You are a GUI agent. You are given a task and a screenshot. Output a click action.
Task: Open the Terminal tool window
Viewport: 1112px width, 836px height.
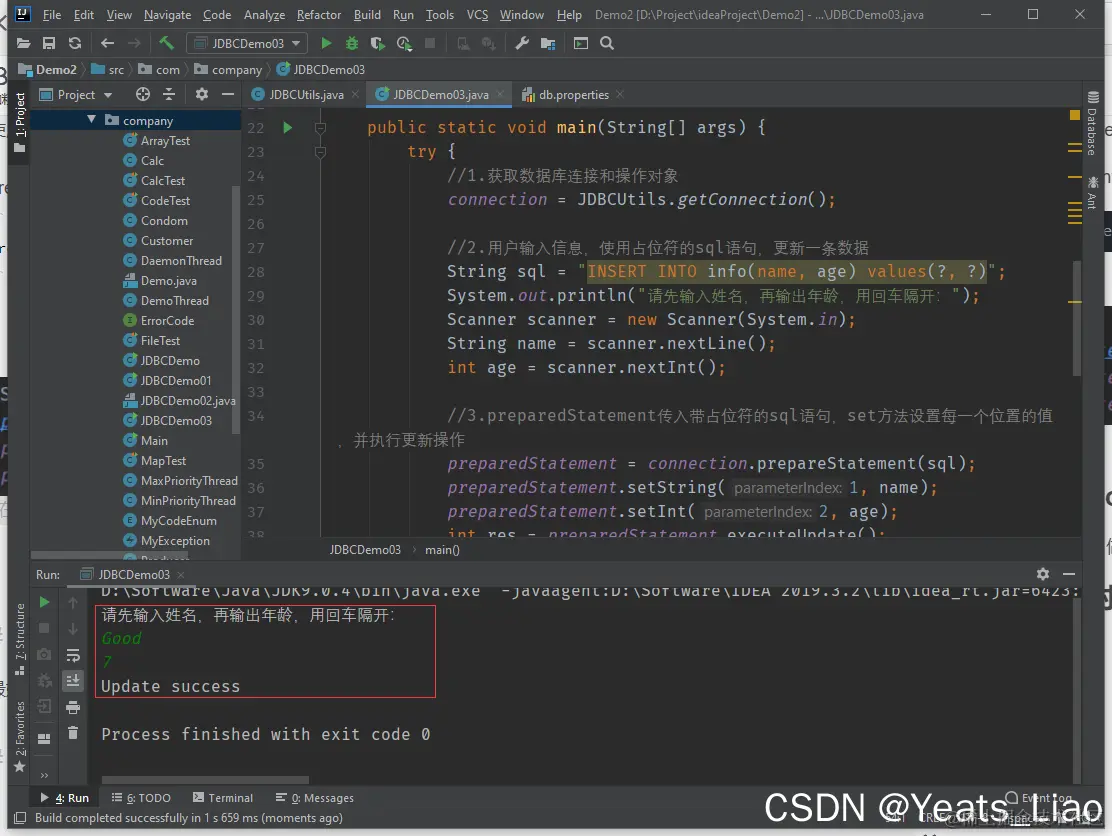pyautogui.click(x=223, y=798)
